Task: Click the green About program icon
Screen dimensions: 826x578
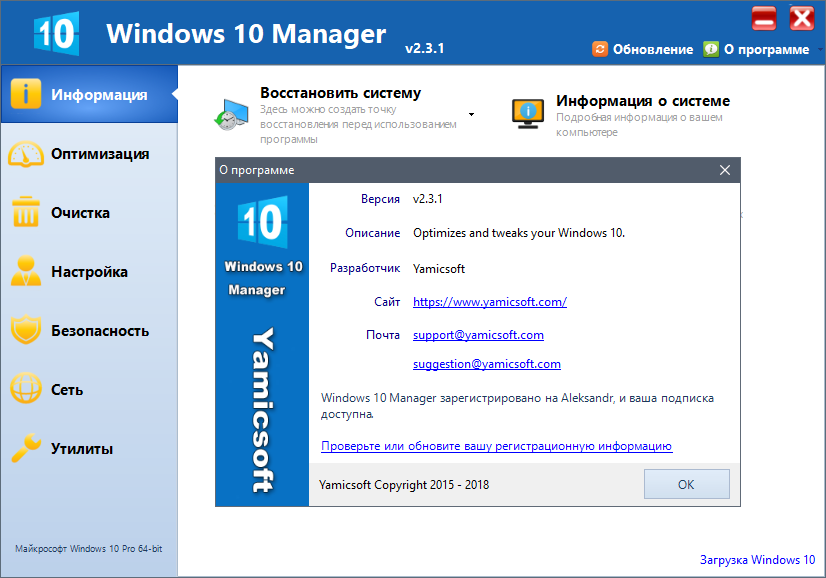Action: (x=711, y=49)
